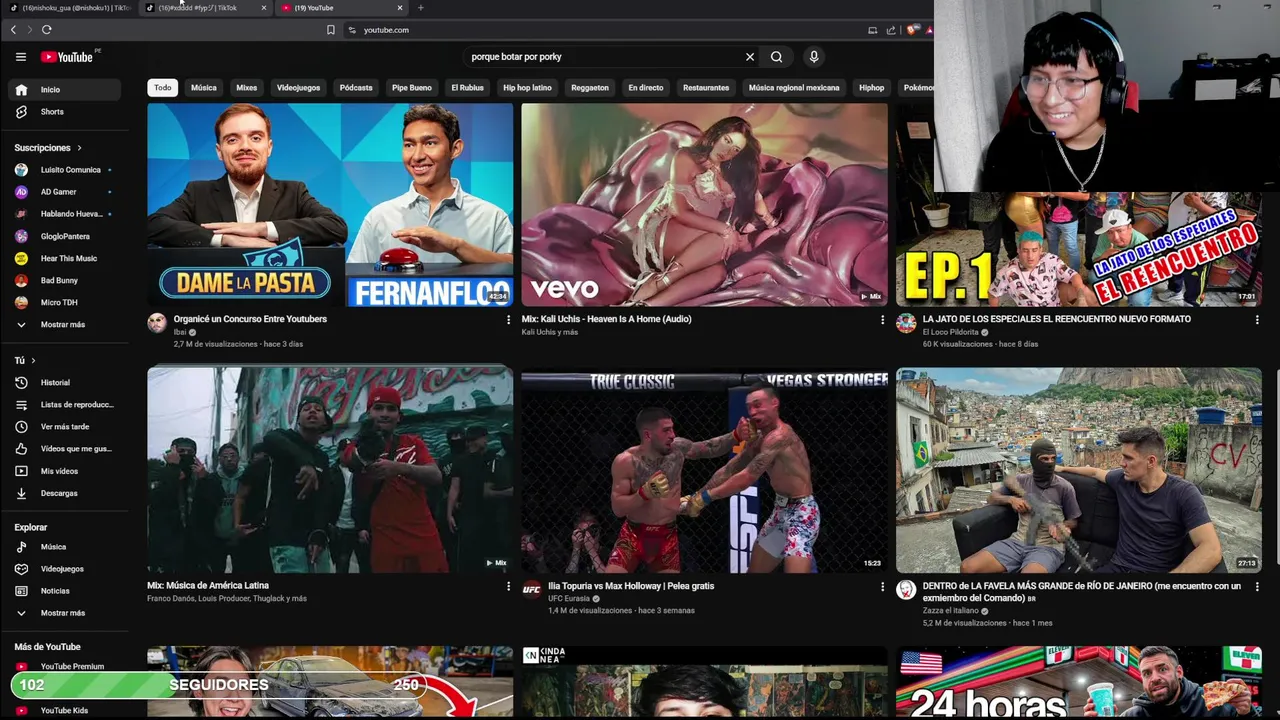Play Topuria vs Holloway fight thumbnail
Image resolution: width=1280 pixels, height=720 pixels.
(x=704, y=470)
